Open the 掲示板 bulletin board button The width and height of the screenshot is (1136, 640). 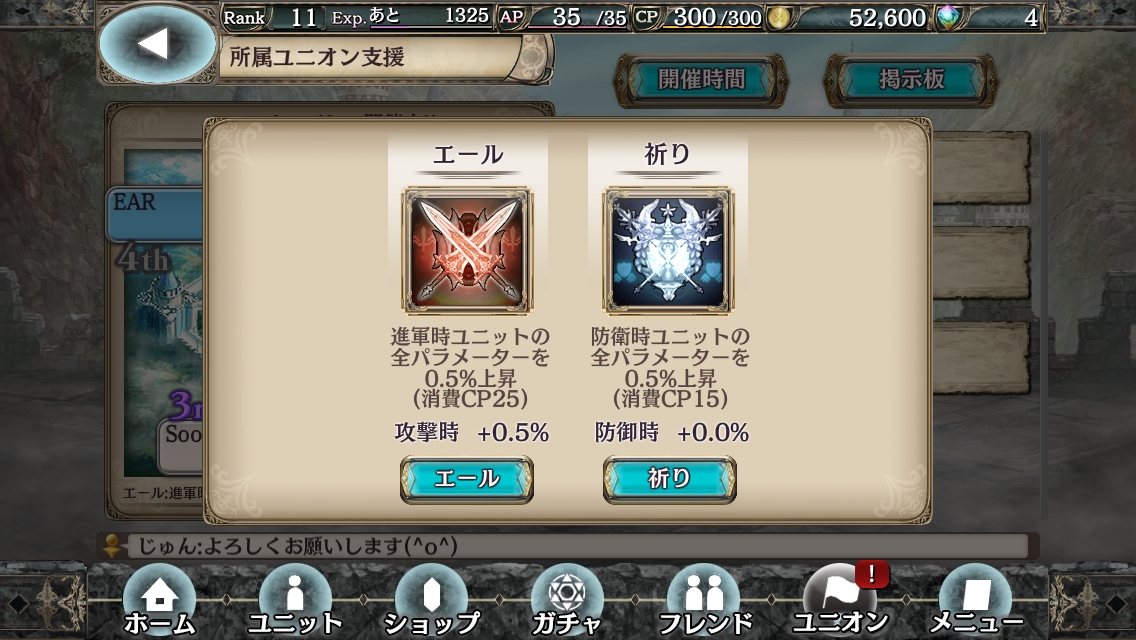pos(911,80)
